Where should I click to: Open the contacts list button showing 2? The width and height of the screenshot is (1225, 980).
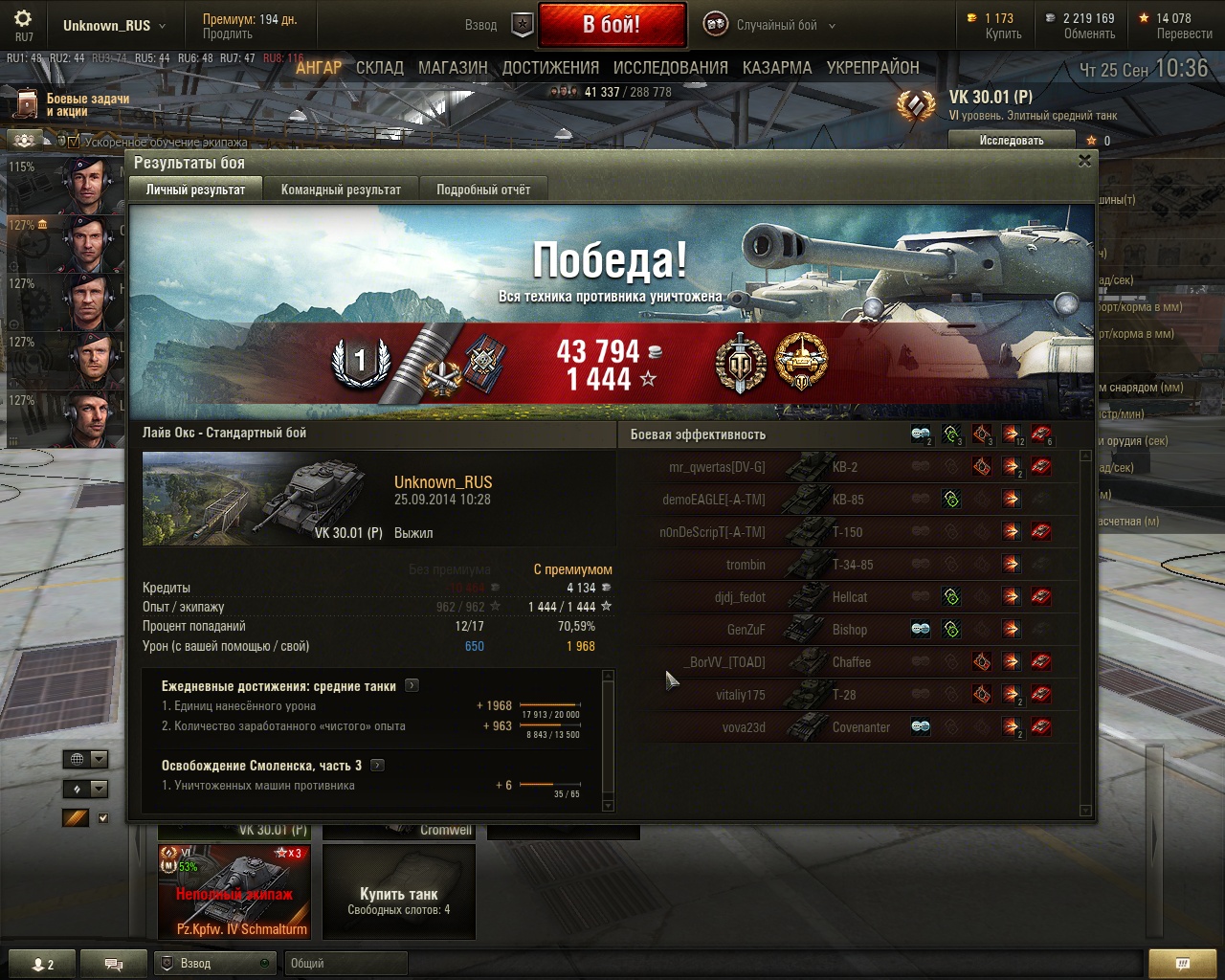pyautogui.click(x=41, y=964)
